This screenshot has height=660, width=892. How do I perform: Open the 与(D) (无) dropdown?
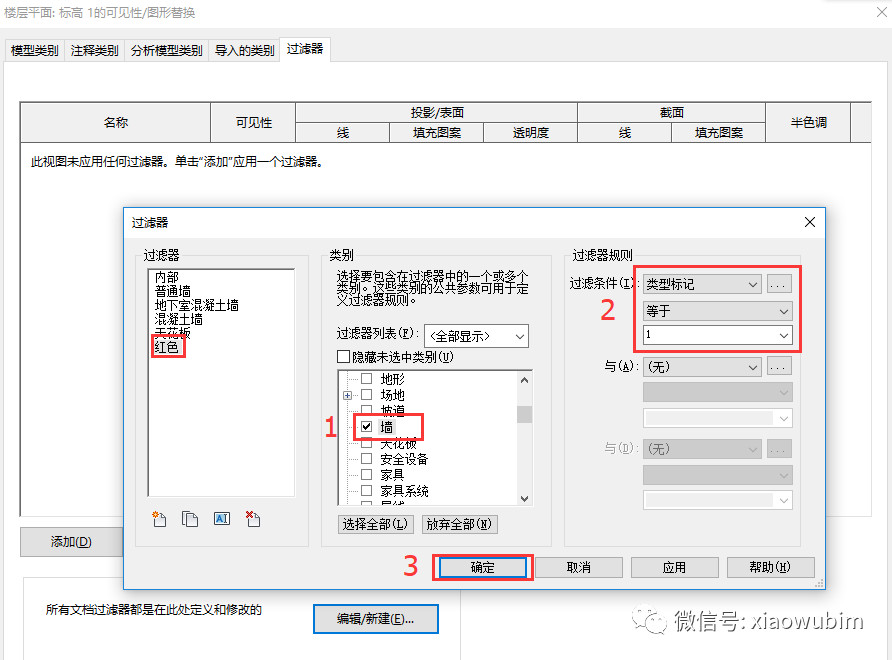[703, 449]
